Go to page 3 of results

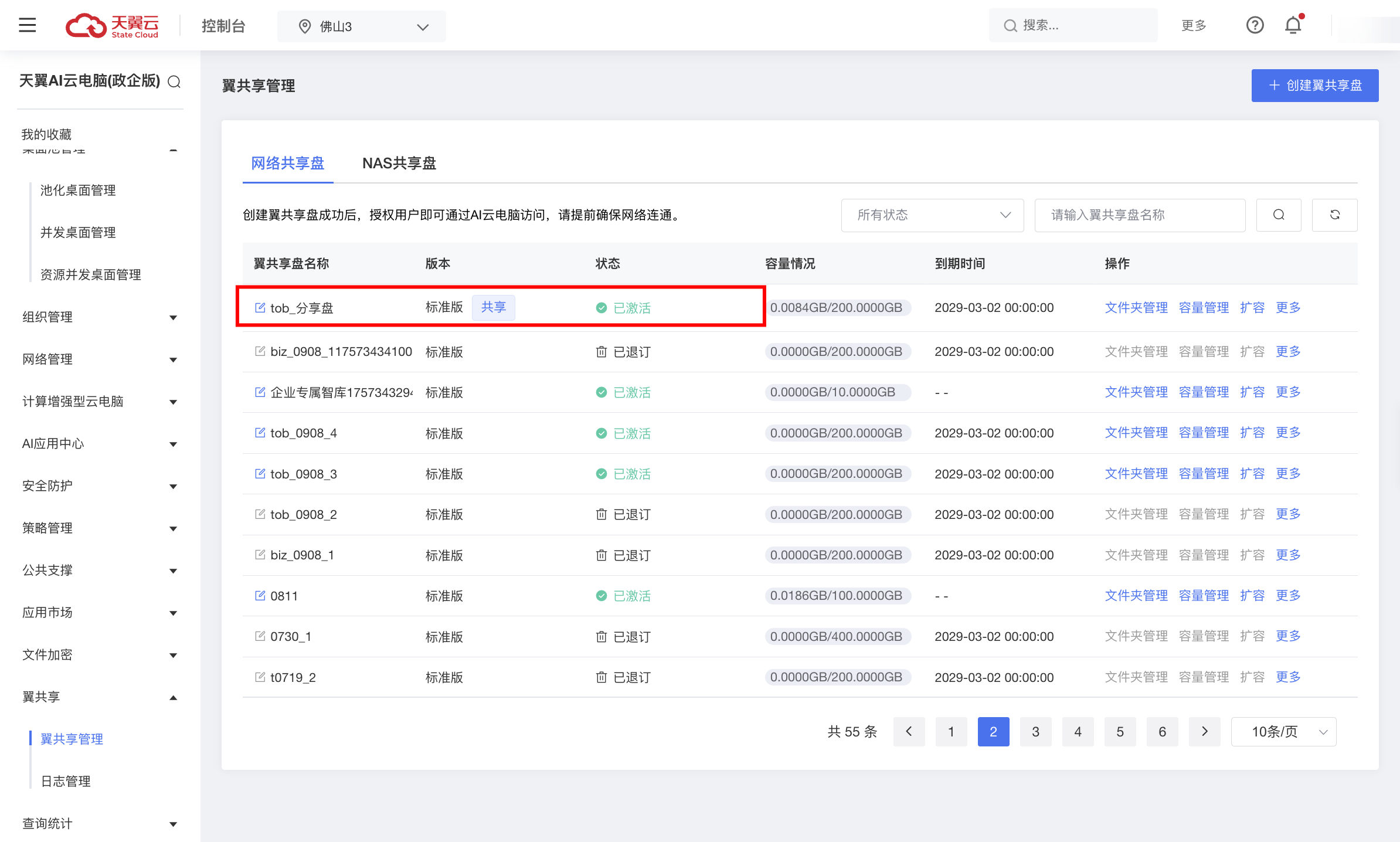coord(1035,732)
